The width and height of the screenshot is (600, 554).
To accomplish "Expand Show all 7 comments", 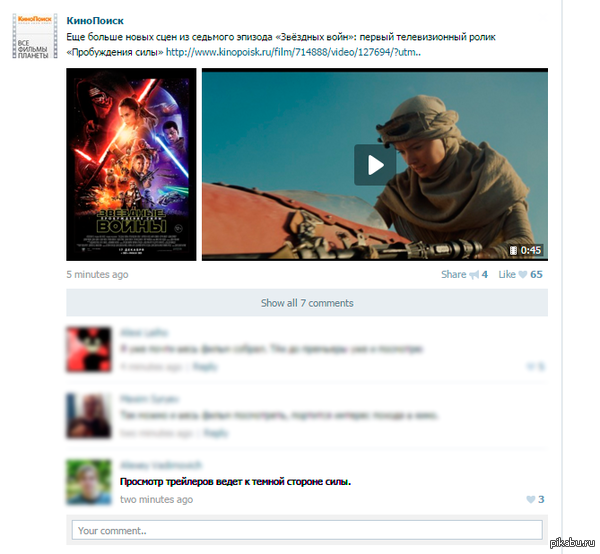I will click(307, 303).
